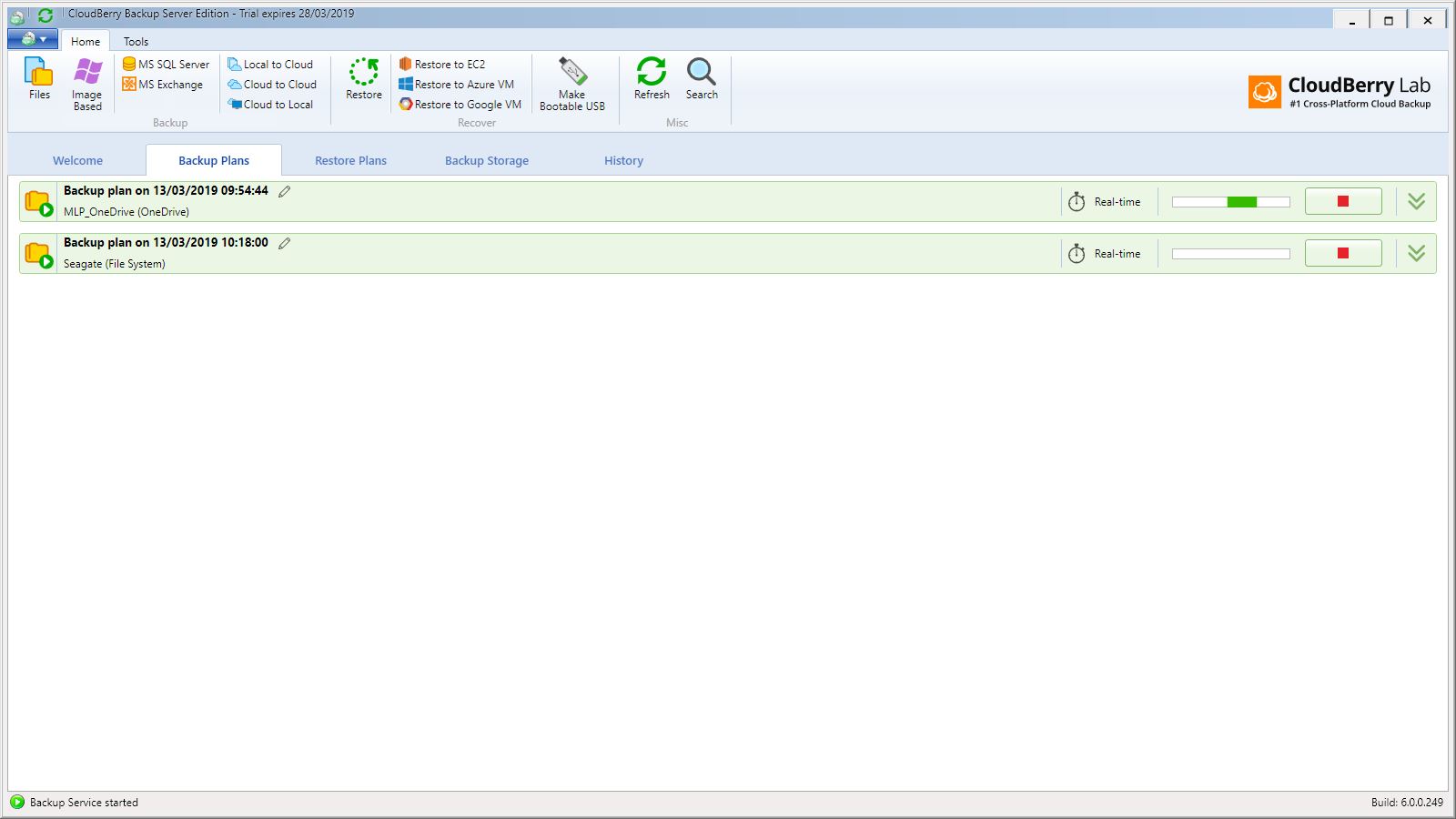1456x819 pixels.
Task: Click the Real-time clock icon for Seagate
Action: [x=1077, y=254]
